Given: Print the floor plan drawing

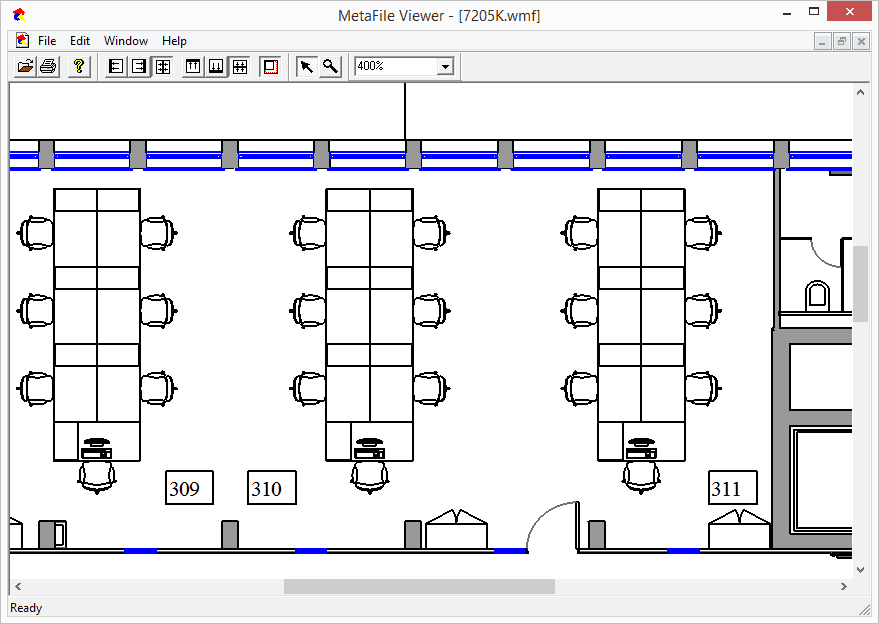Looking at the screenshot, I should [x=48, y=66].
